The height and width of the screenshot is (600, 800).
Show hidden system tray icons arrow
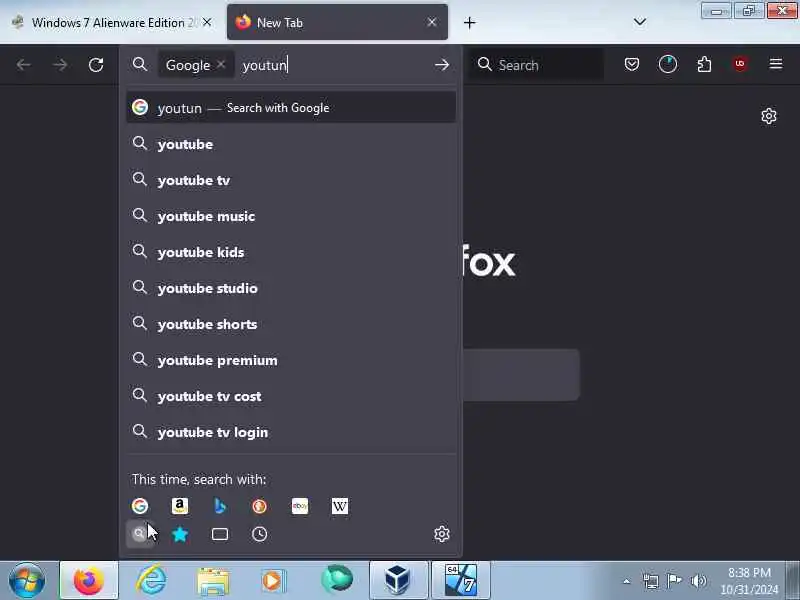pos(627,581)
